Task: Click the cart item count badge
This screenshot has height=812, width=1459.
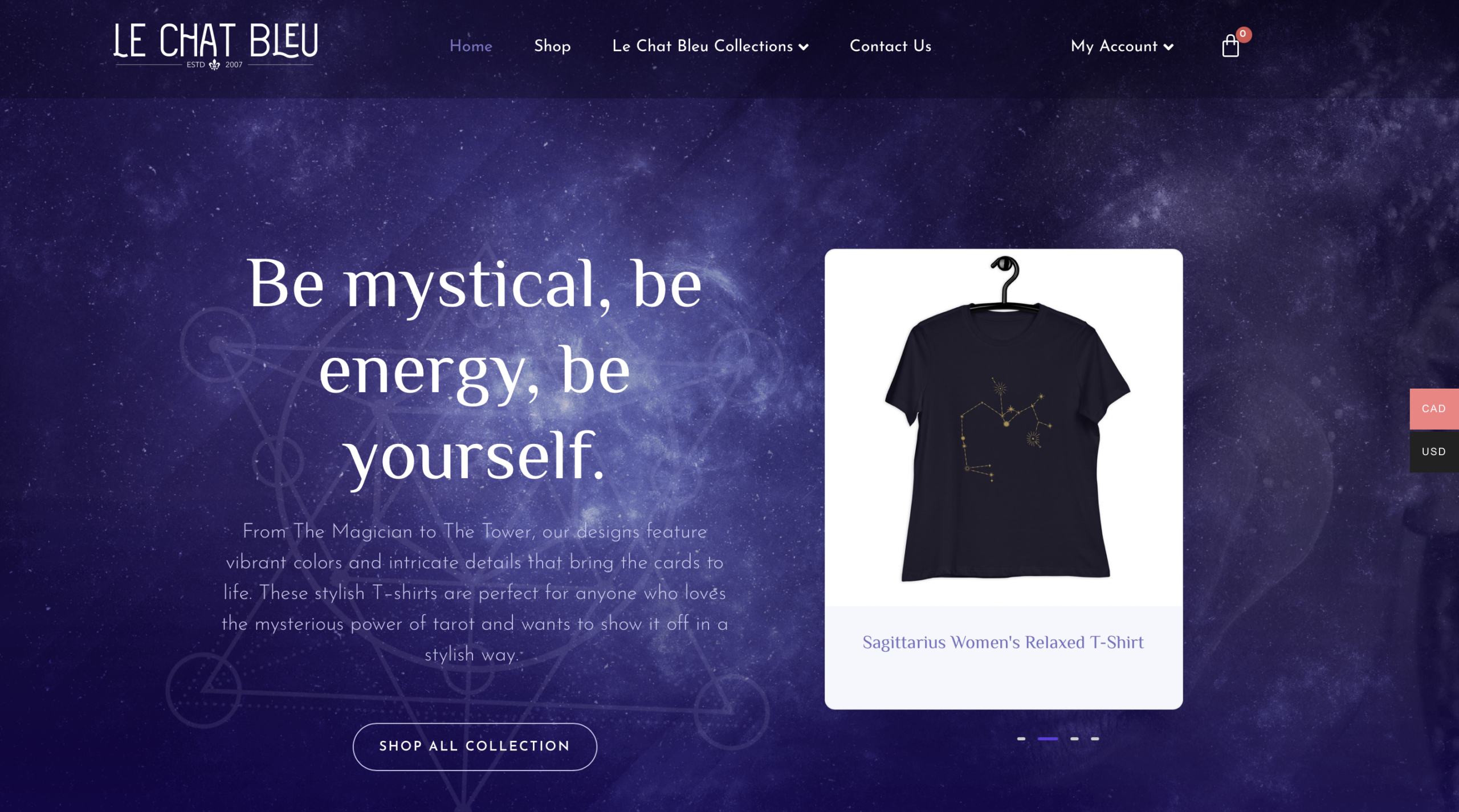Action: tap(1243, 34)
